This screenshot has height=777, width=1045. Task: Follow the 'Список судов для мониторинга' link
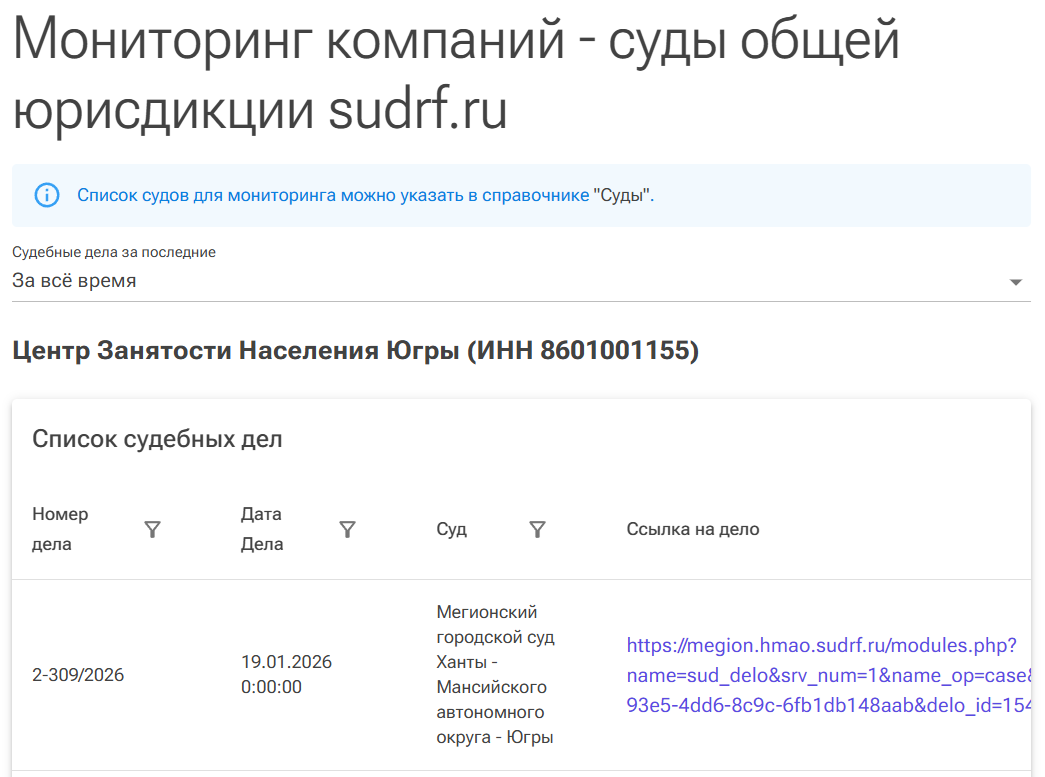pos(333,195)
